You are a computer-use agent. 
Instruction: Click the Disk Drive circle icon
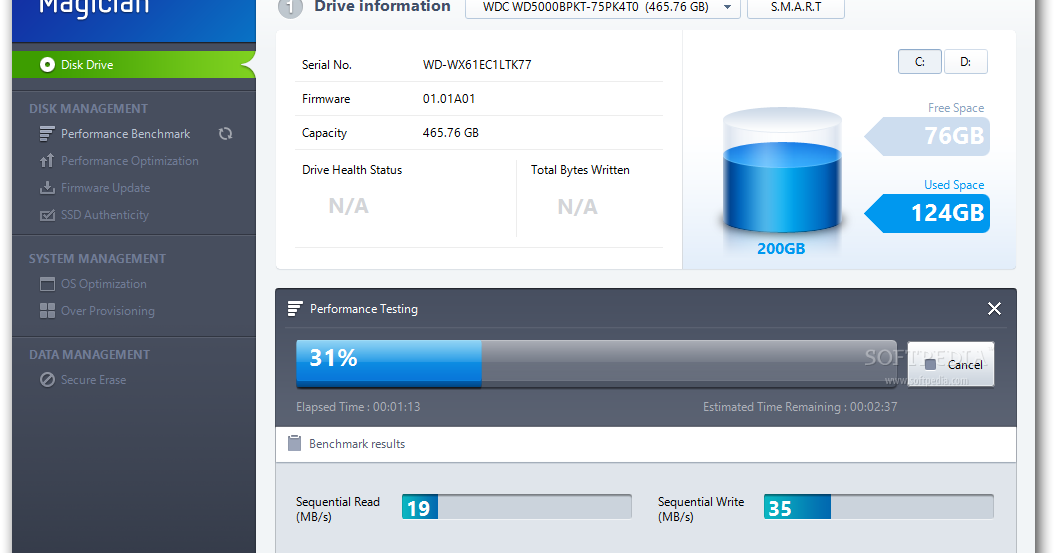click(47, 65)
